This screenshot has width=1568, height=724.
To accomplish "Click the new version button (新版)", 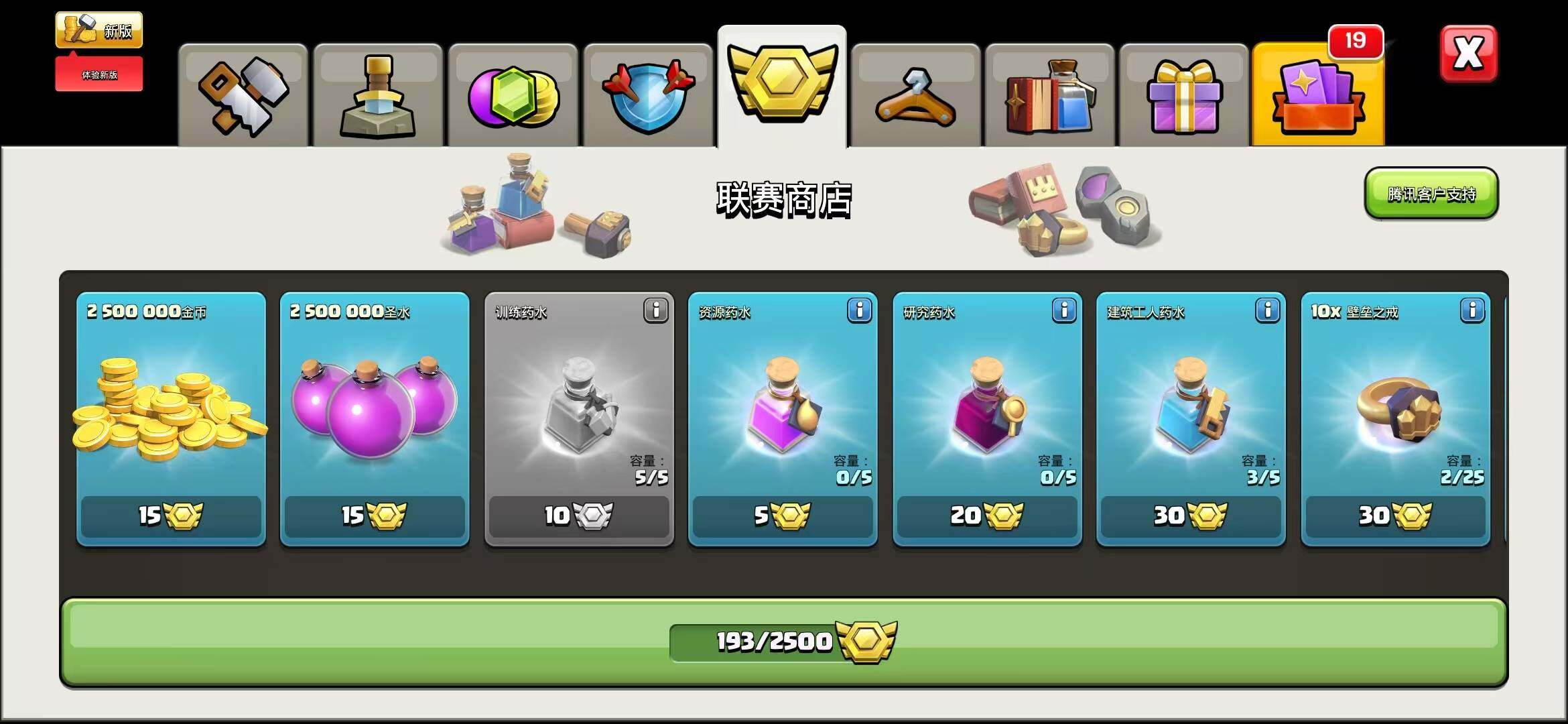I will (x=99, y=30).
